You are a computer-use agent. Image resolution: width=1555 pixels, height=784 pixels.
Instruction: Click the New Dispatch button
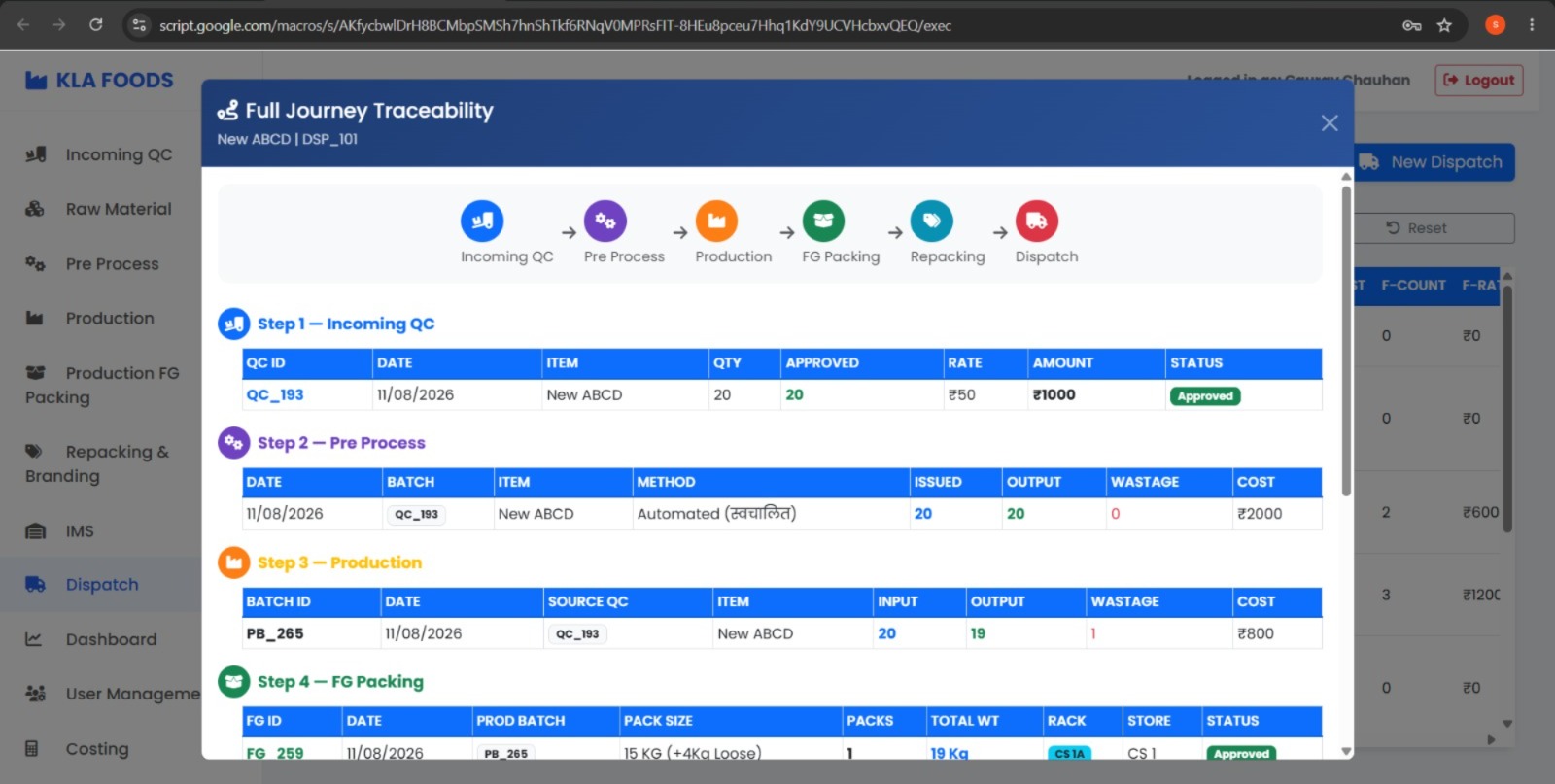pyautogui.click(x=1434, y=162)
